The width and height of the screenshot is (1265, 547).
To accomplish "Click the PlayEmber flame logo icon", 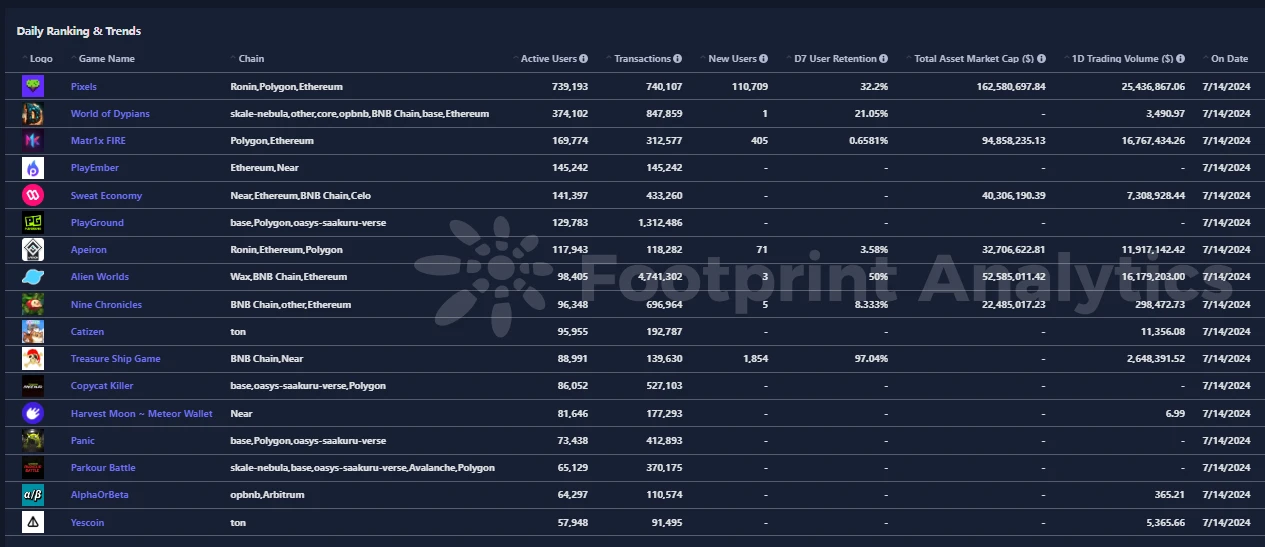I will click(33, 168).
